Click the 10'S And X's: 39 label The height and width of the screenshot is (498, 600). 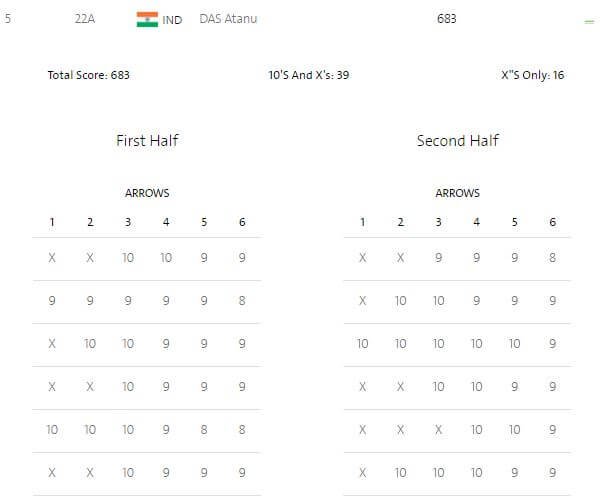pyautogui.click(x=309, y=75)
